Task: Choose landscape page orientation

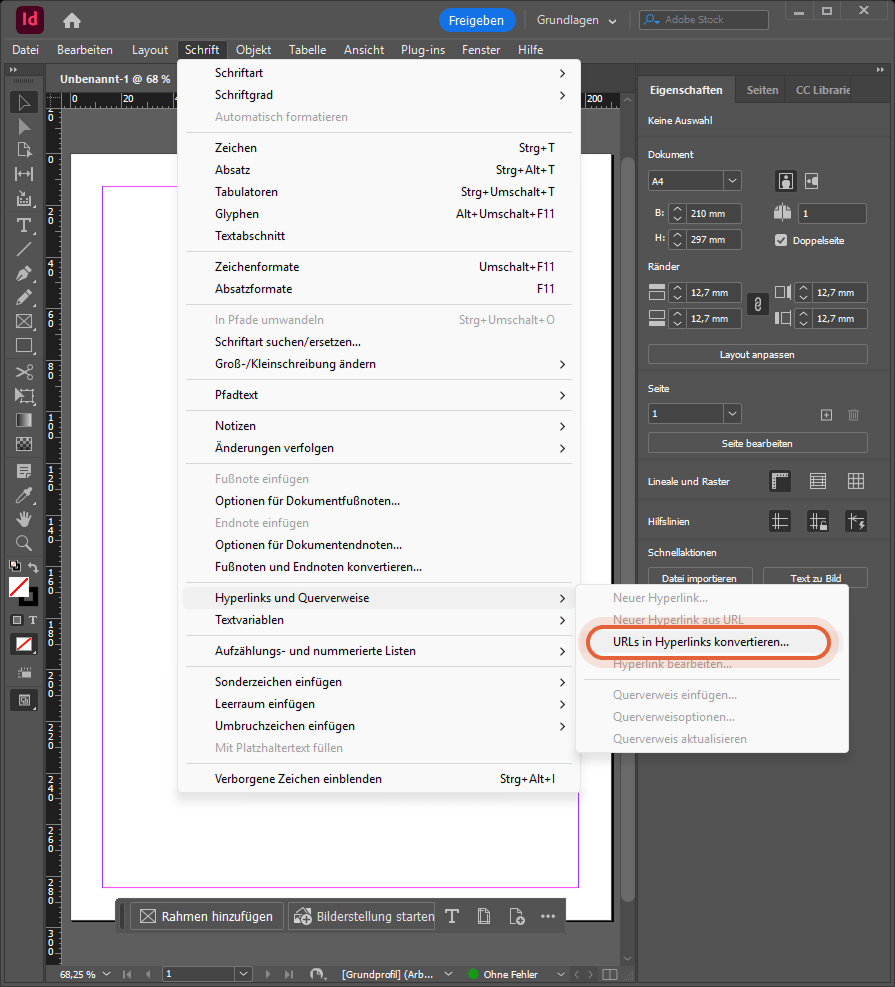Action: 812,181
